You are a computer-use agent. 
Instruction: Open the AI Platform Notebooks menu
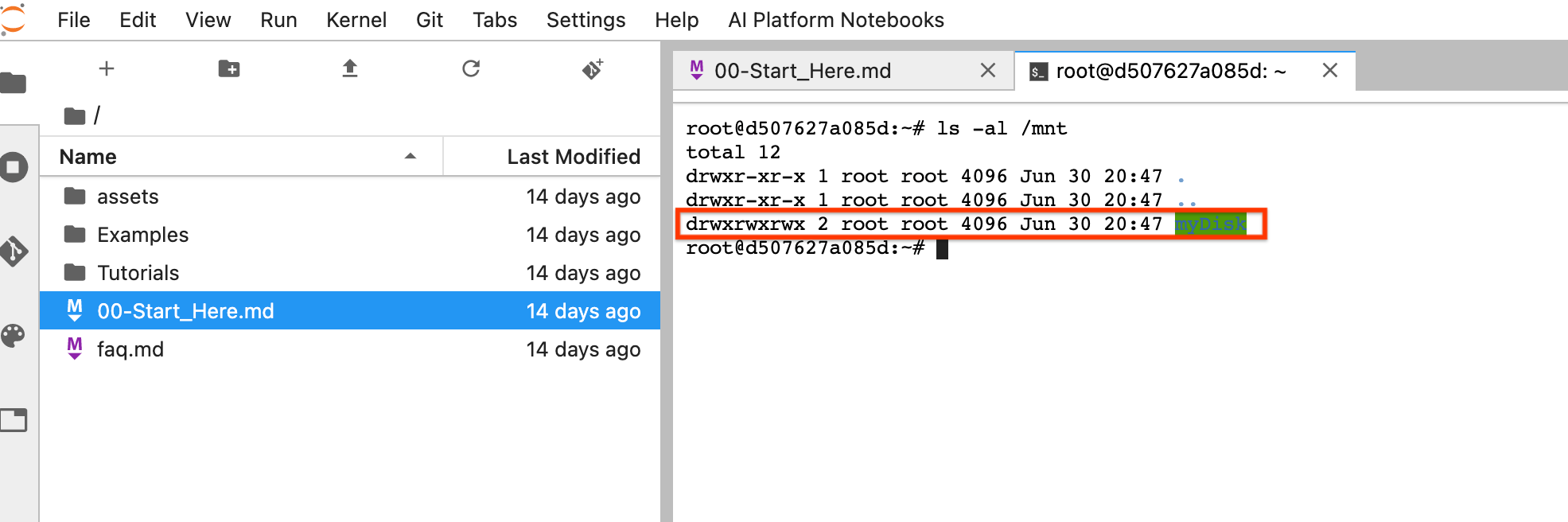pos(835,20)
